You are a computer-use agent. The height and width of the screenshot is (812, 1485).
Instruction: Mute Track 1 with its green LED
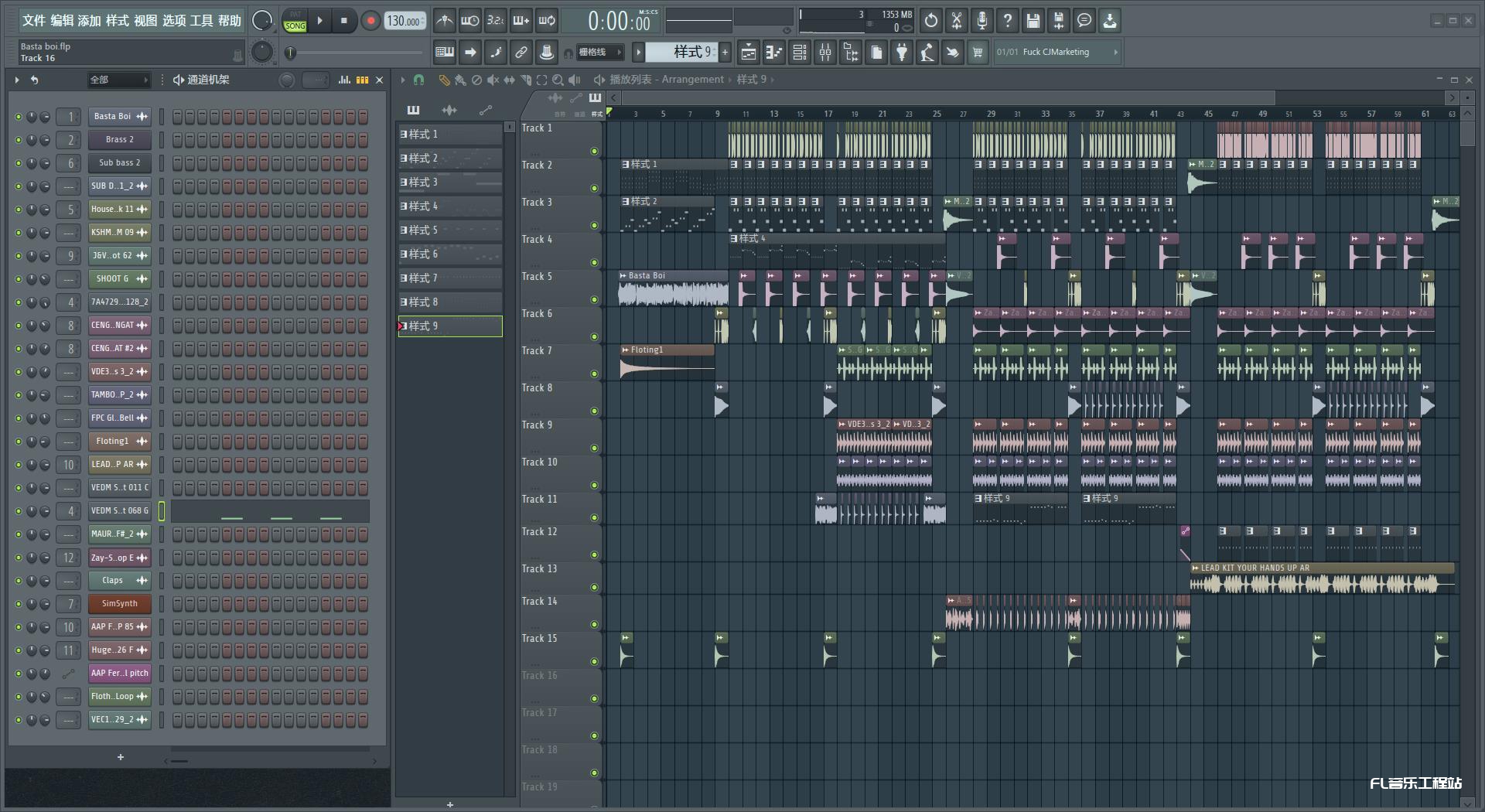click(594, 151)
